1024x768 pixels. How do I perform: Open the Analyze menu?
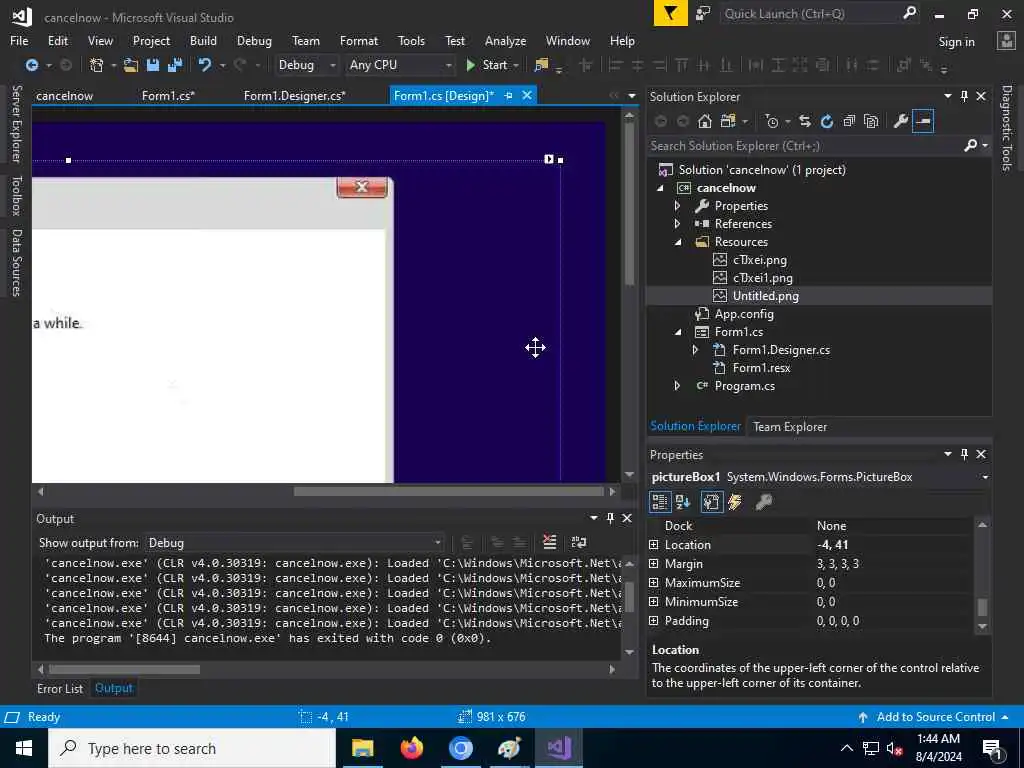[x=505, y=40]
